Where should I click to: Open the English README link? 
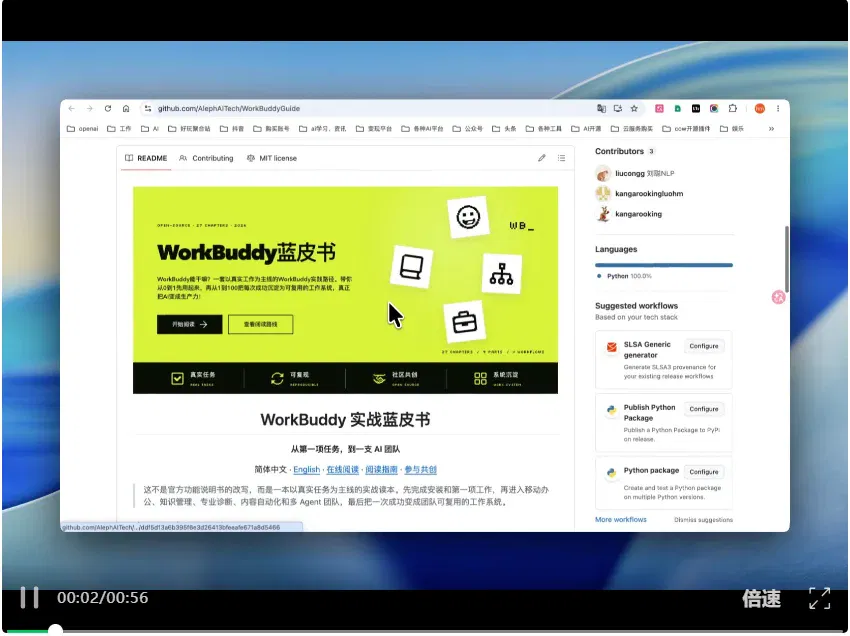306,470
